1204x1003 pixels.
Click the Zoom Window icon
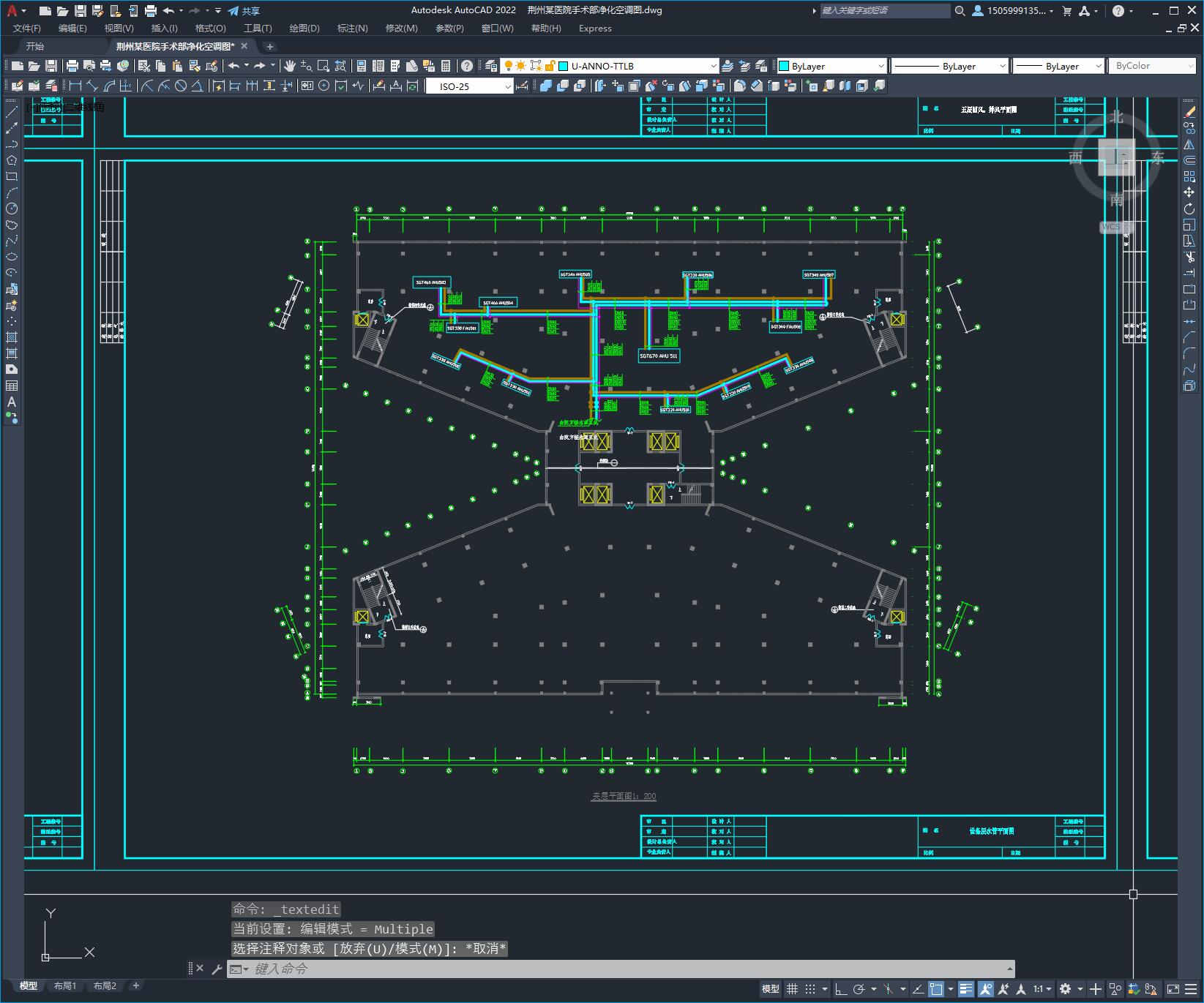[324, 66]
